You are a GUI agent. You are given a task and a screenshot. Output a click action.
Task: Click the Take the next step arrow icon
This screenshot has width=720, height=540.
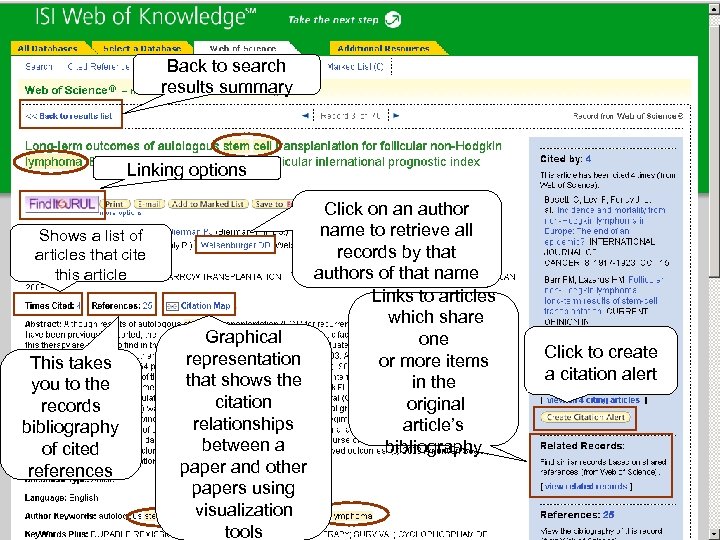393,20
